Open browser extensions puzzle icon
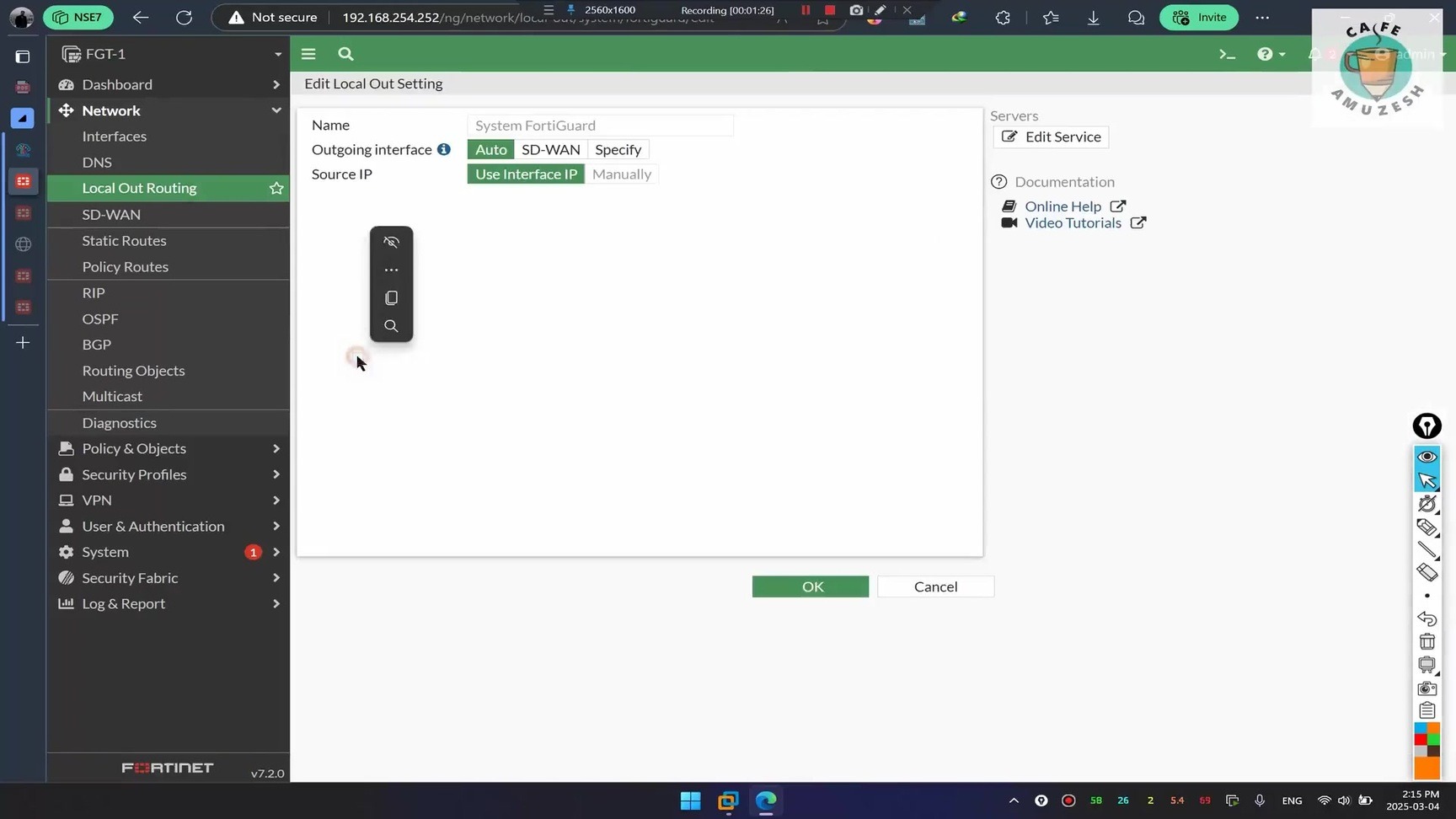This screenshot has width=1456, height=819. (1003, 17)
